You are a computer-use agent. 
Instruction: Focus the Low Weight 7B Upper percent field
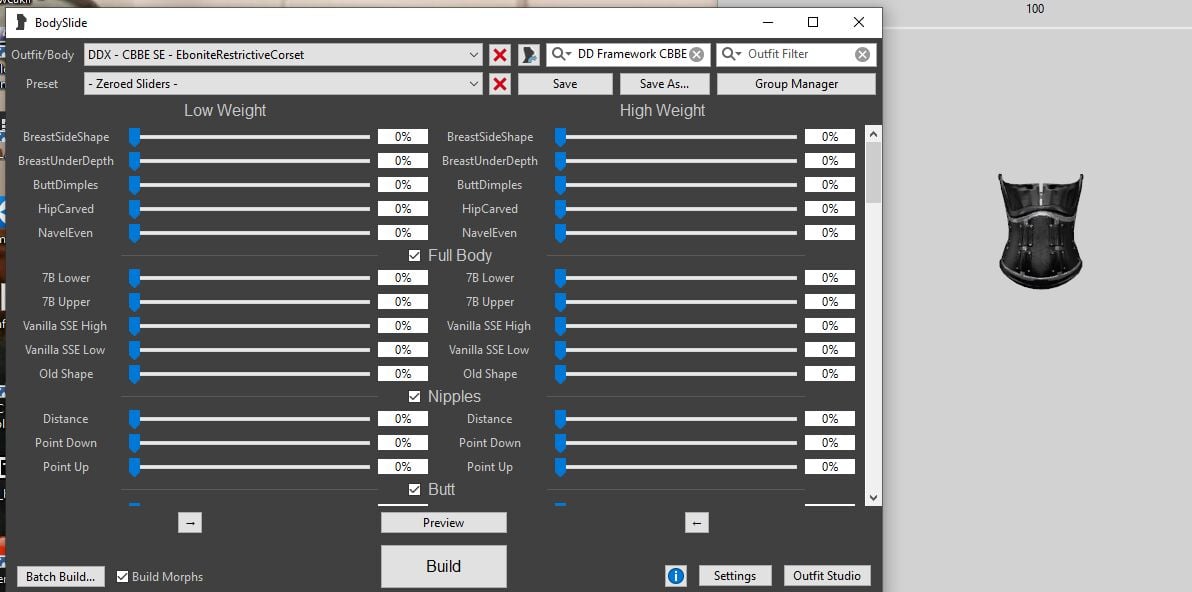[x=403, y=302]
